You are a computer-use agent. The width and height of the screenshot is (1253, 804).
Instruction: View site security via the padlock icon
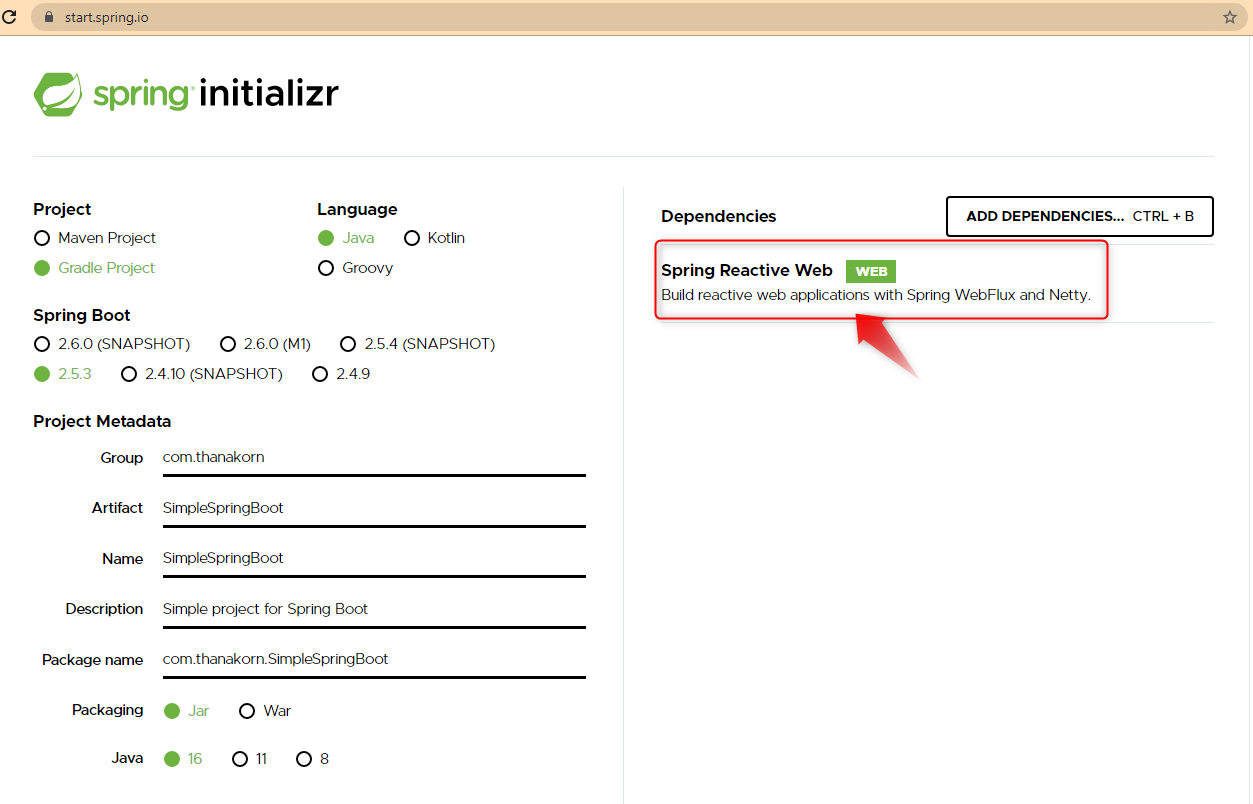click(x=49, y=16)
